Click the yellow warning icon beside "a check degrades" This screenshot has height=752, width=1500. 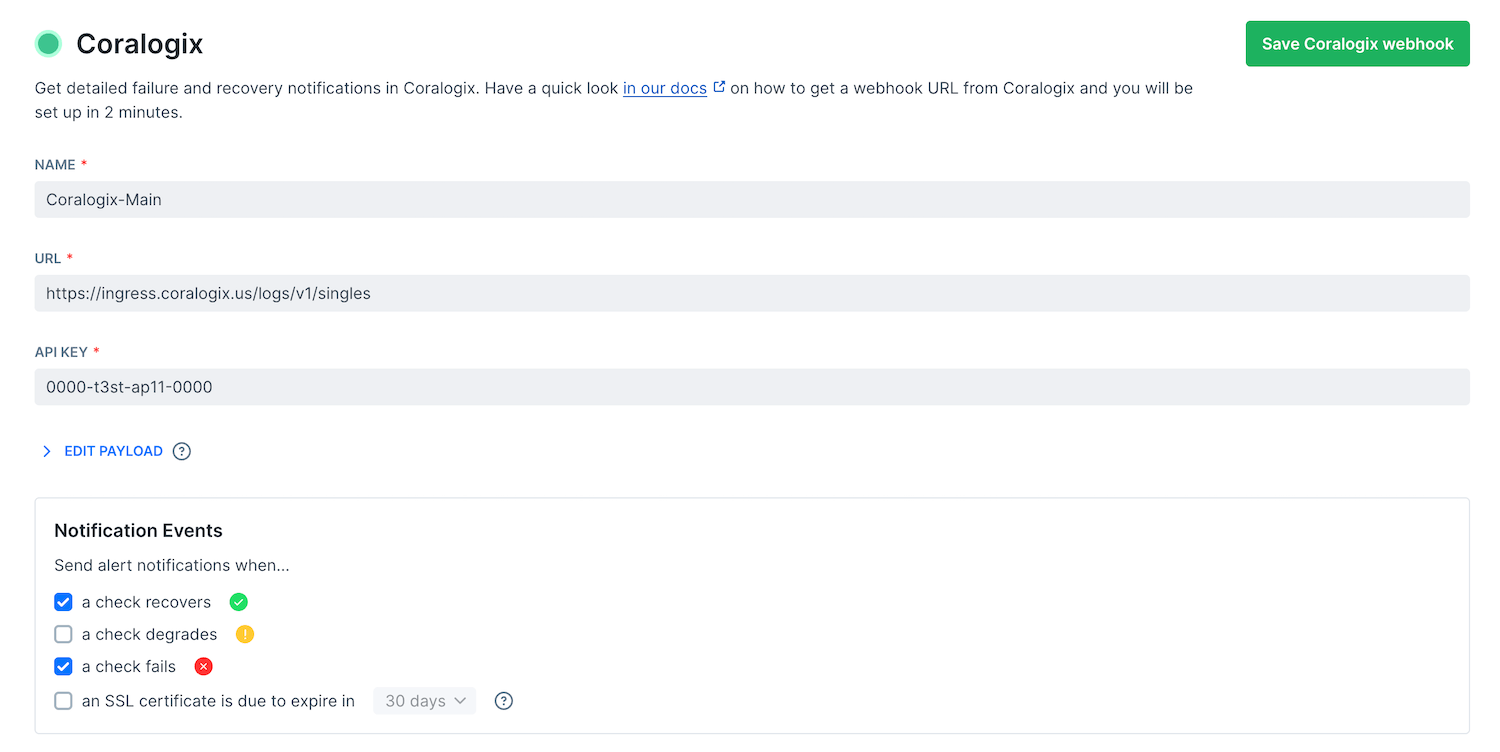coord(245,634)
